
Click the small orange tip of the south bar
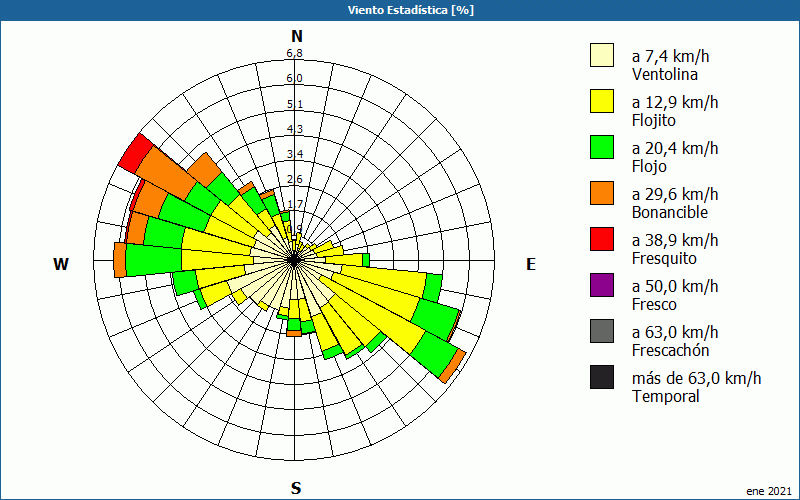click(x=294, y=333)
